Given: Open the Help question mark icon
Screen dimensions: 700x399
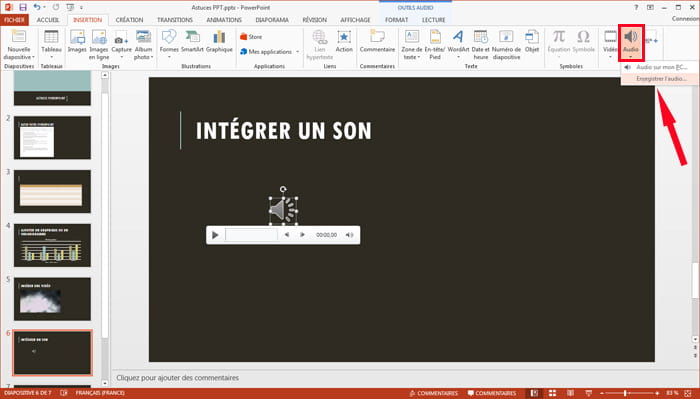Looking at the screenshot, I should click(636, 8).
